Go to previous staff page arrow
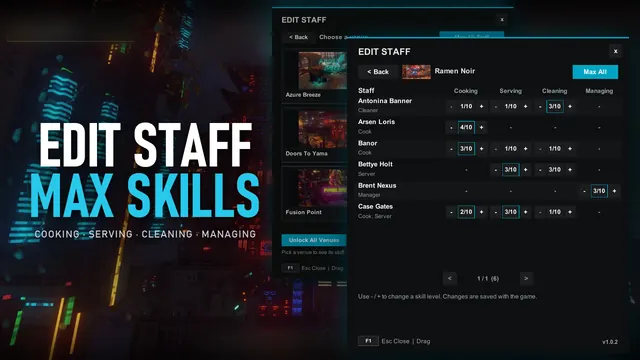Viewport: 640px width, 360px height. [449, 278]
